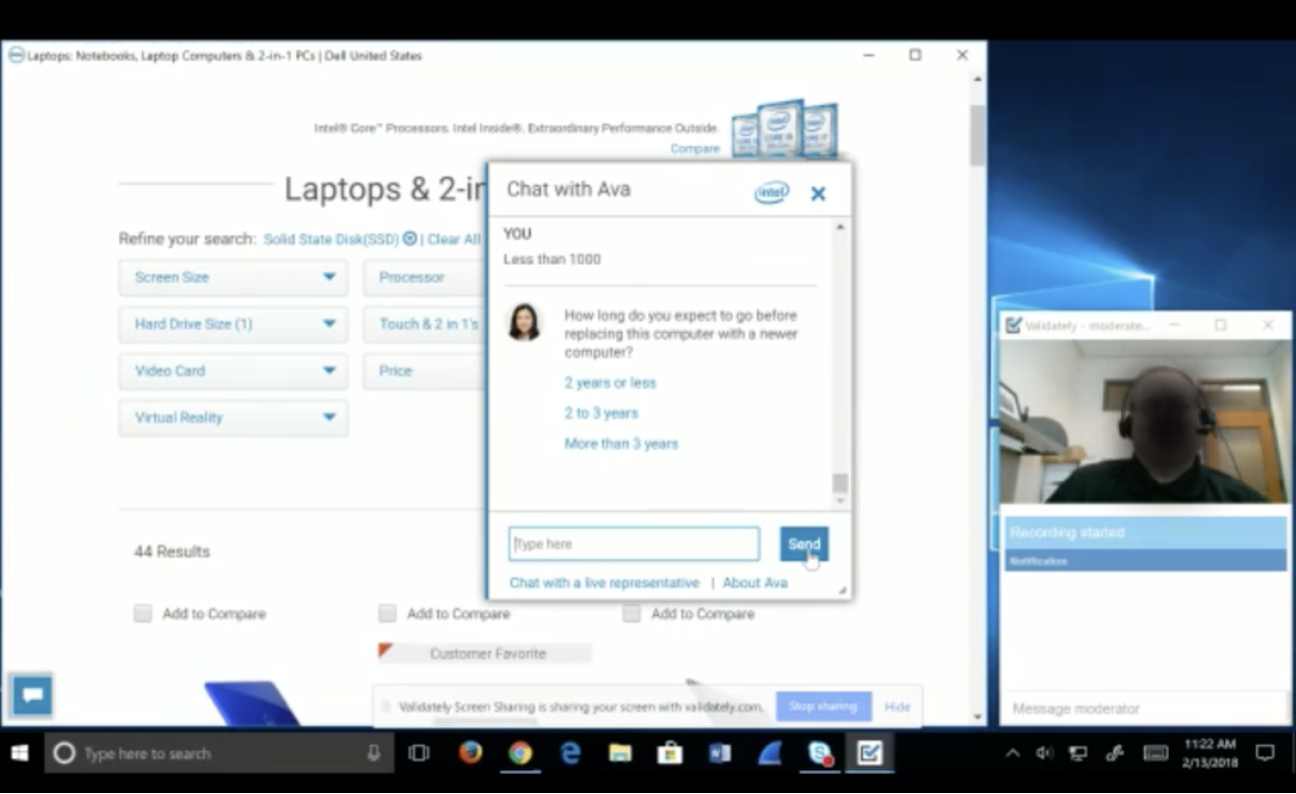
Task: Open Task View on the taskbar
Action: pyautogui.click(x=419, y=753)
